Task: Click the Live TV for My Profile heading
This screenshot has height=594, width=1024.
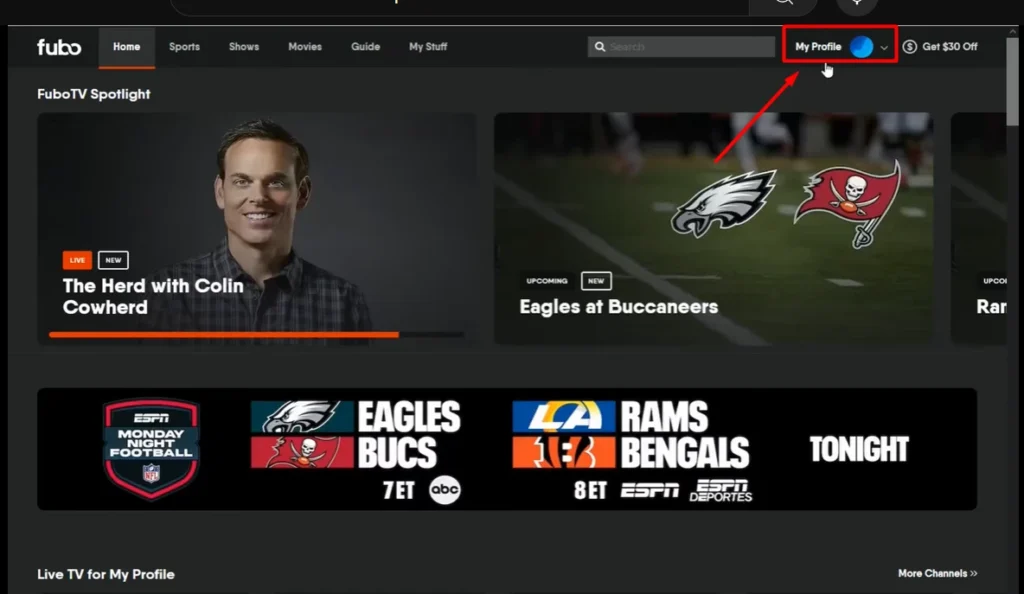Action: pyautogui.click(x=106, y=574)
